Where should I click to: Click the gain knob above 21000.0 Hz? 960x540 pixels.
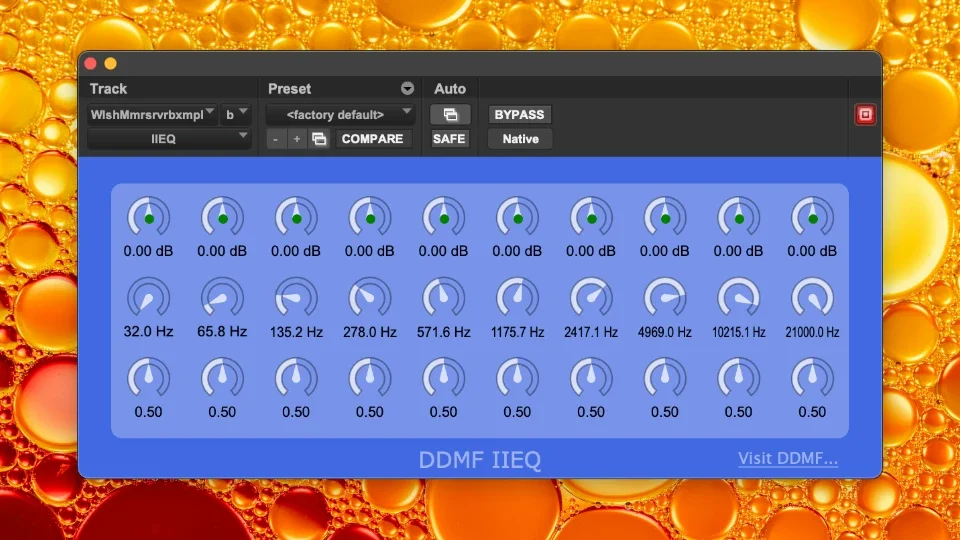tap(812, 217)
